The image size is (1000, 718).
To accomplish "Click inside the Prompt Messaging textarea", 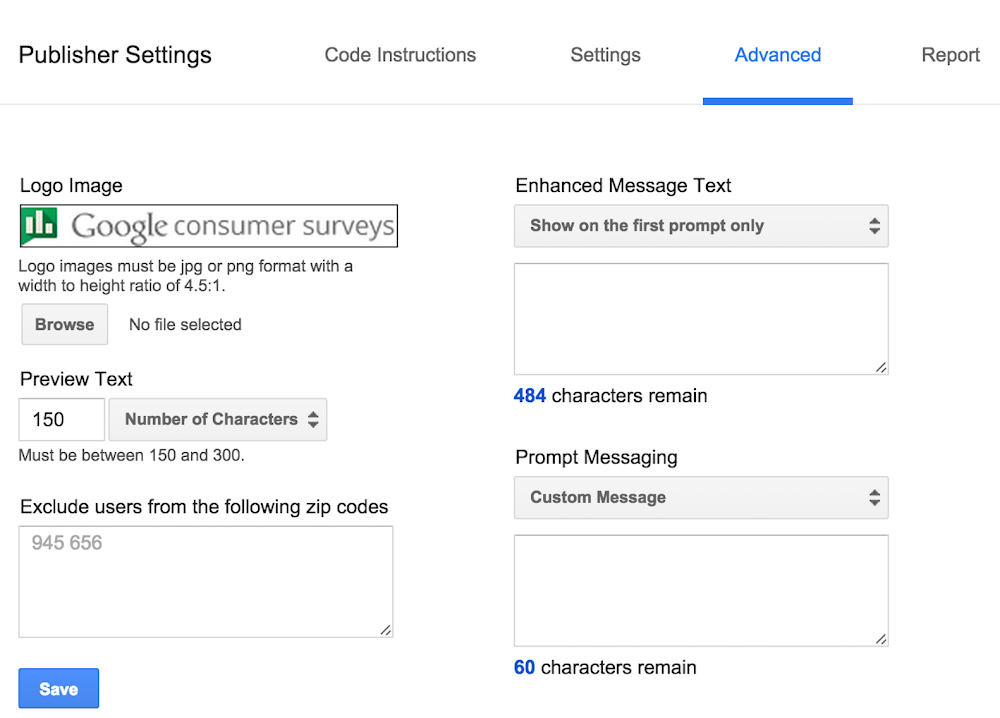I will click(700, 591).
